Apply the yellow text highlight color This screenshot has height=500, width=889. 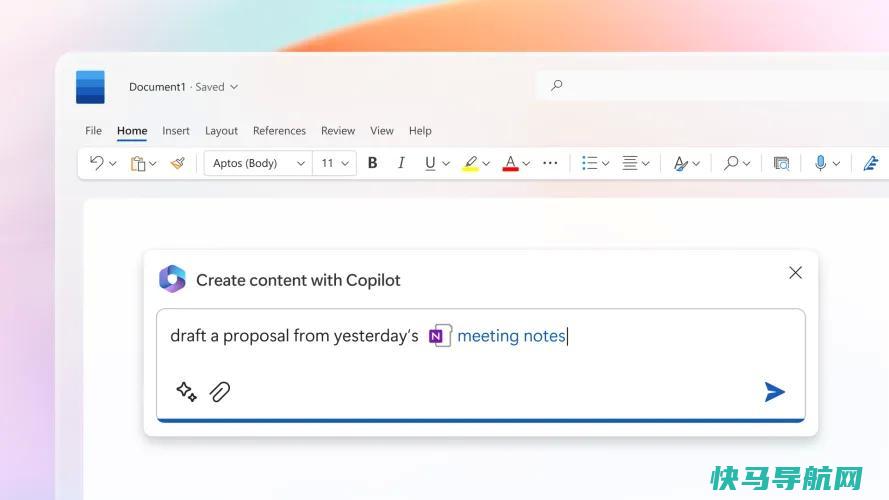point(471,163)
